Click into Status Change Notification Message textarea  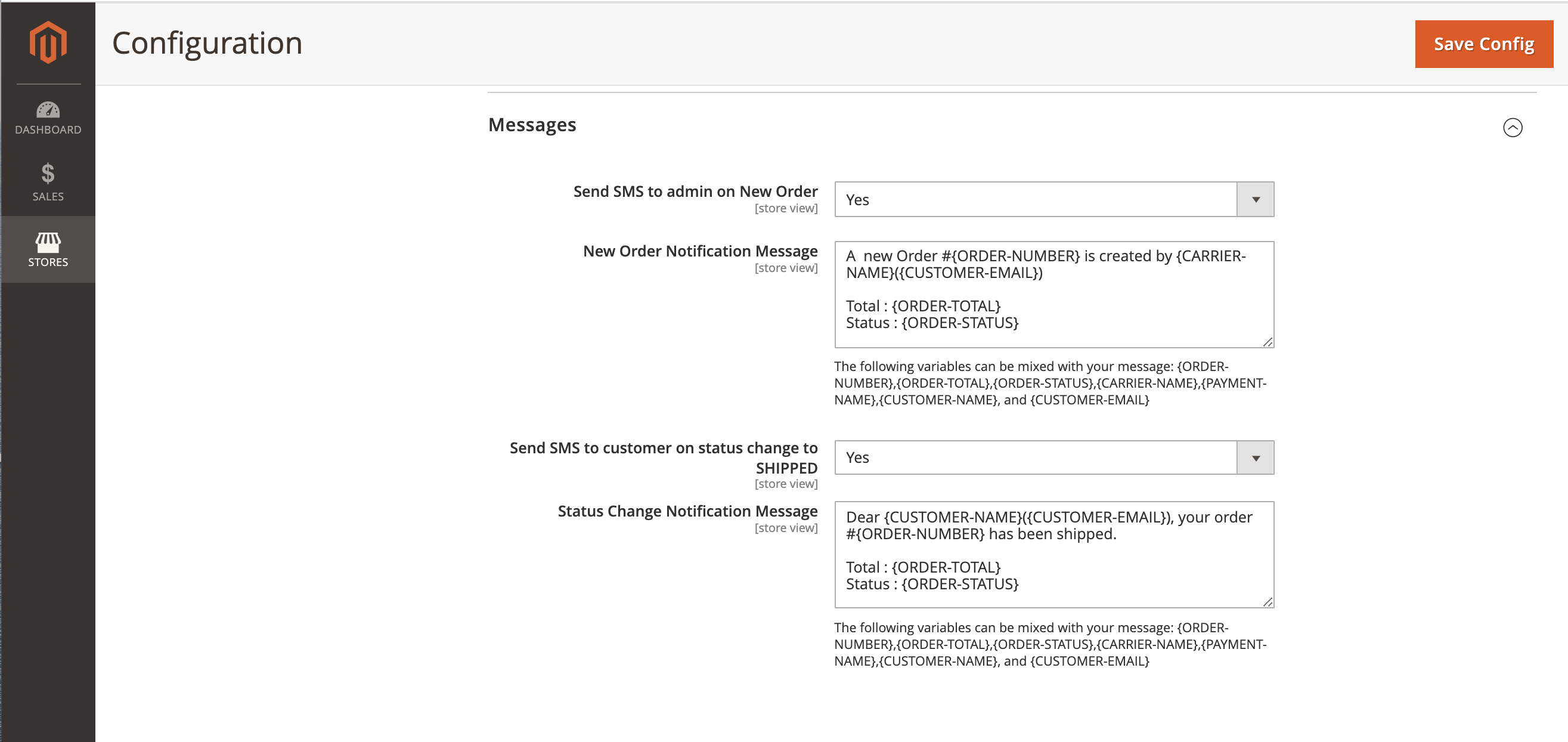(x=1053, y=554)
